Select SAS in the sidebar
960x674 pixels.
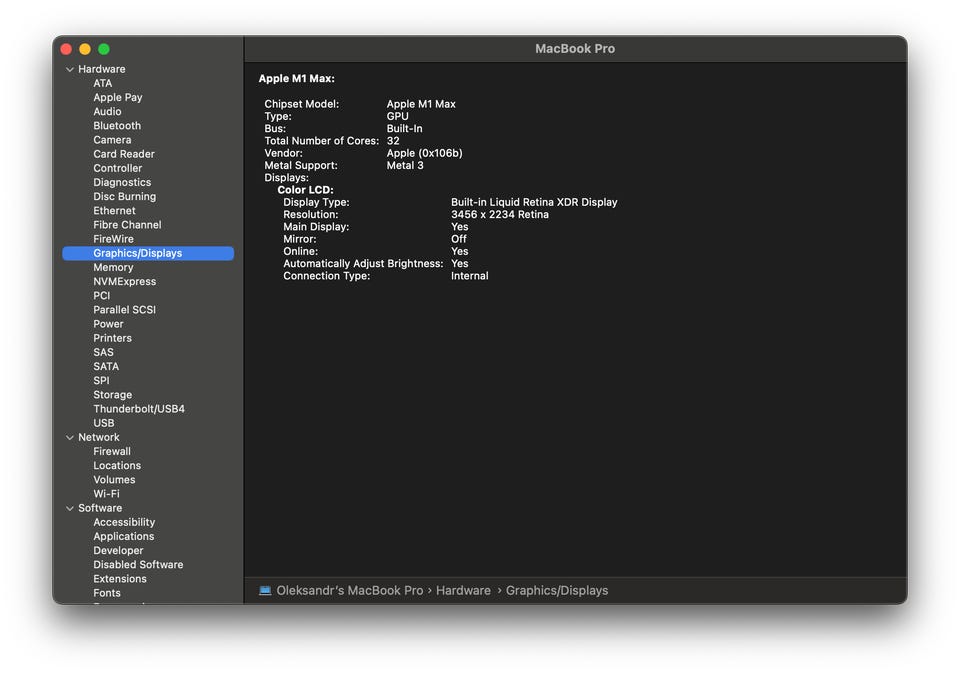click(x=103, y=352)
